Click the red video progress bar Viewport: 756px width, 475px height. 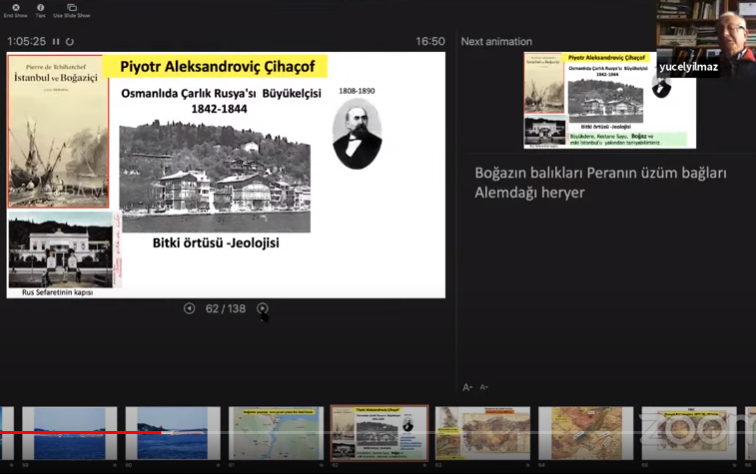81,433
